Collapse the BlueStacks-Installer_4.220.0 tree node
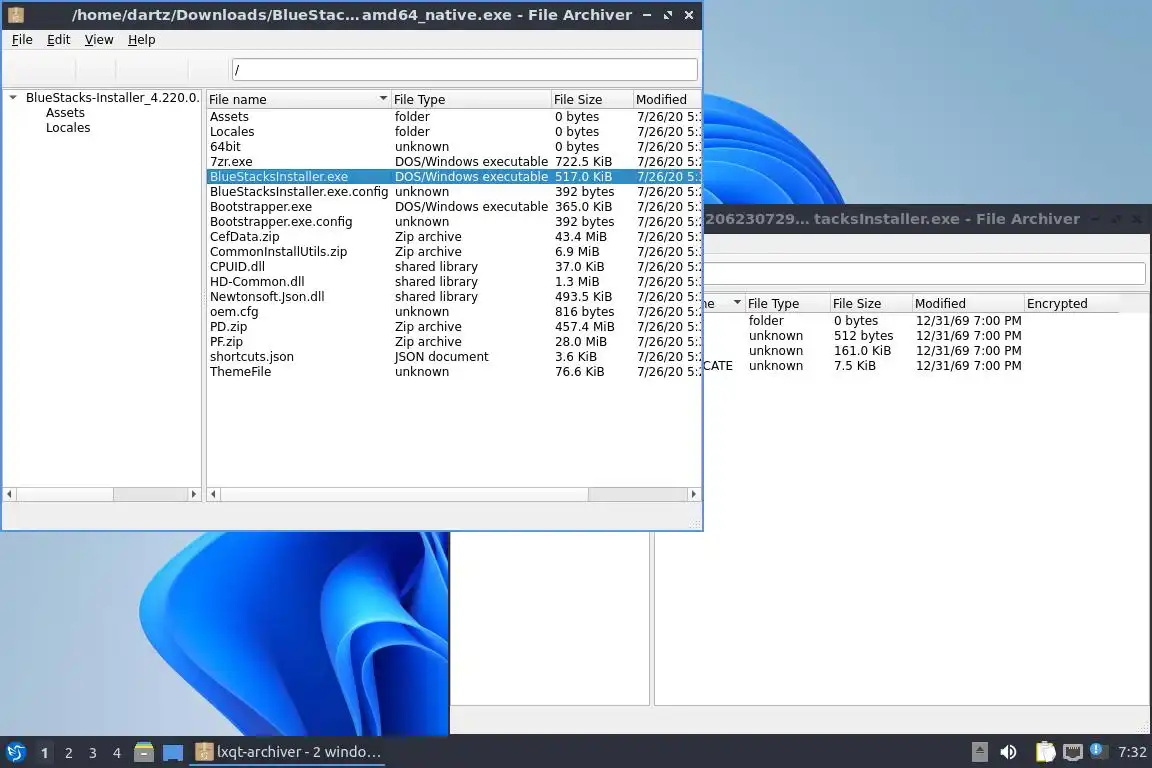Screen dimensions: 1152x768 click(x=12, y=97)
